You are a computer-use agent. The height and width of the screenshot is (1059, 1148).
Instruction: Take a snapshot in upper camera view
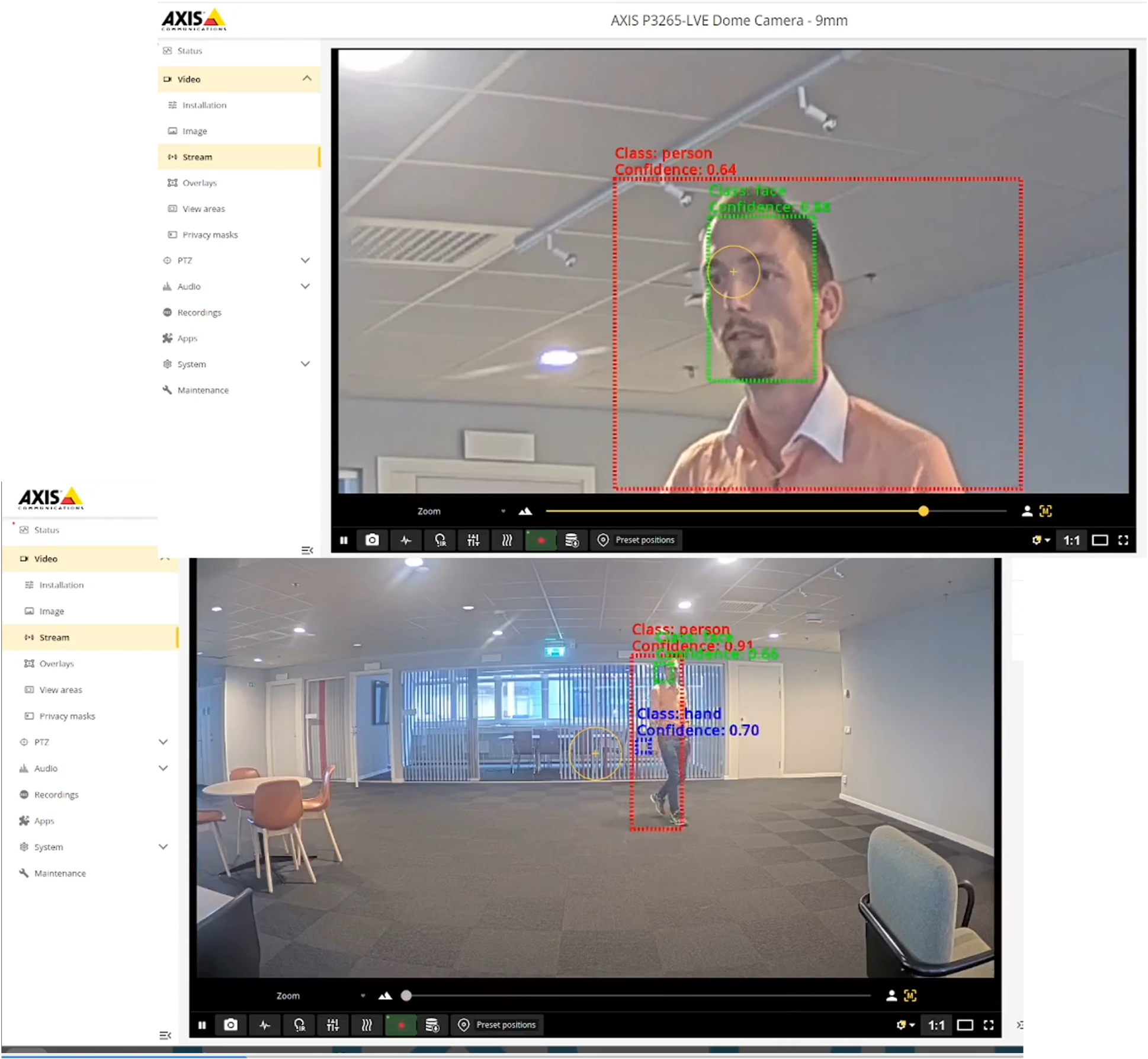point(372,540)
